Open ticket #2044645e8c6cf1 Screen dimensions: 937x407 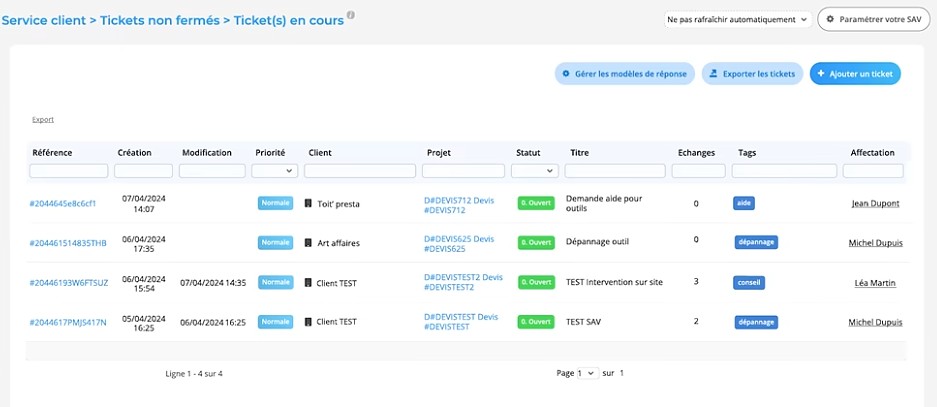click(x=63, y=204)
